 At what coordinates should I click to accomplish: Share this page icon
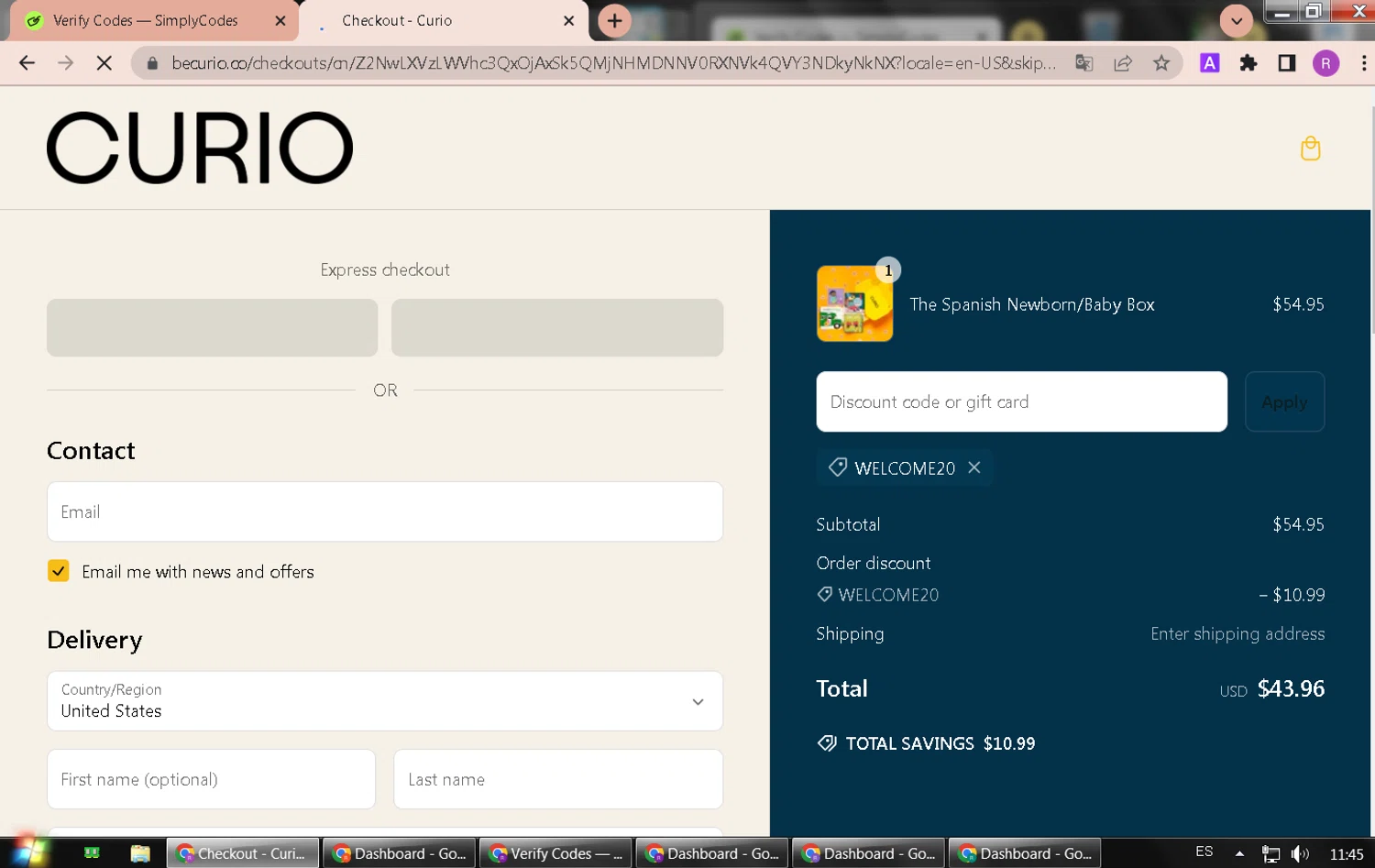1123,63
